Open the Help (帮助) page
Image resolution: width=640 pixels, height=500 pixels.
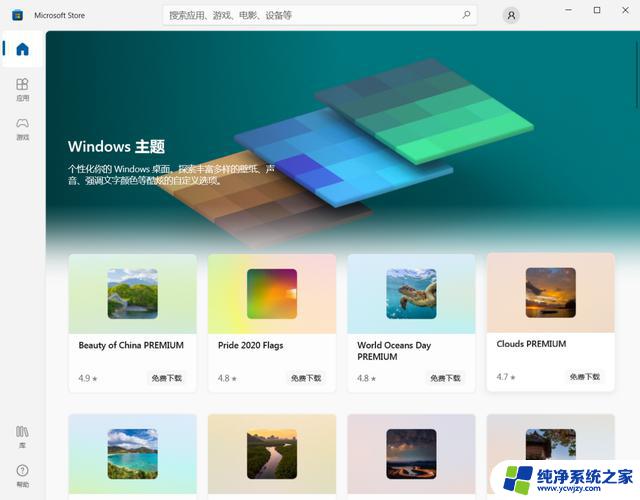[22, 476]
